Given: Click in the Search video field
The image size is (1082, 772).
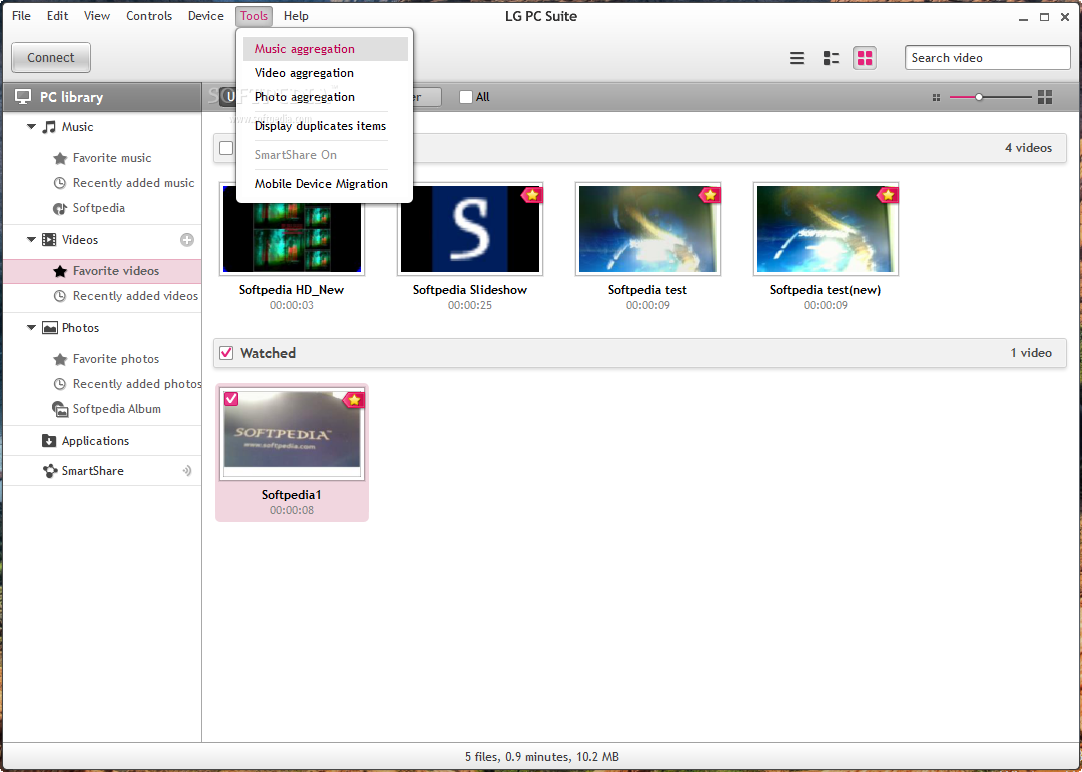Looking at the screenshot, I should pos(987,58).
